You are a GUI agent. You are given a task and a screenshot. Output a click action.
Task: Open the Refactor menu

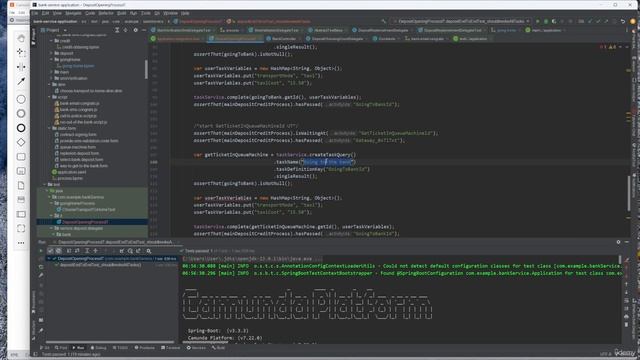coord(106,13)
